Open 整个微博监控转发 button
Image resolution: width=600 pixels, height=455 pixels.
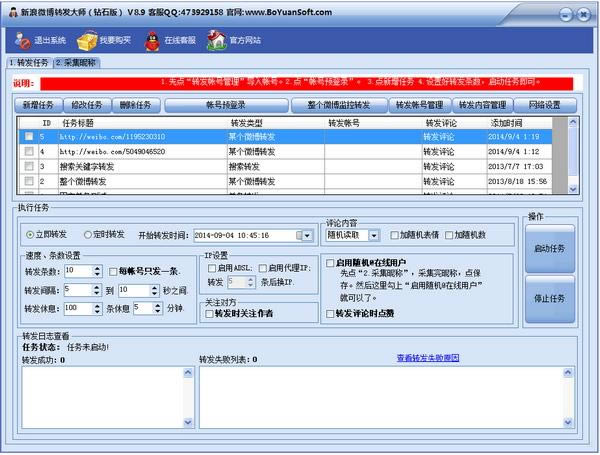tap(339, 105)
